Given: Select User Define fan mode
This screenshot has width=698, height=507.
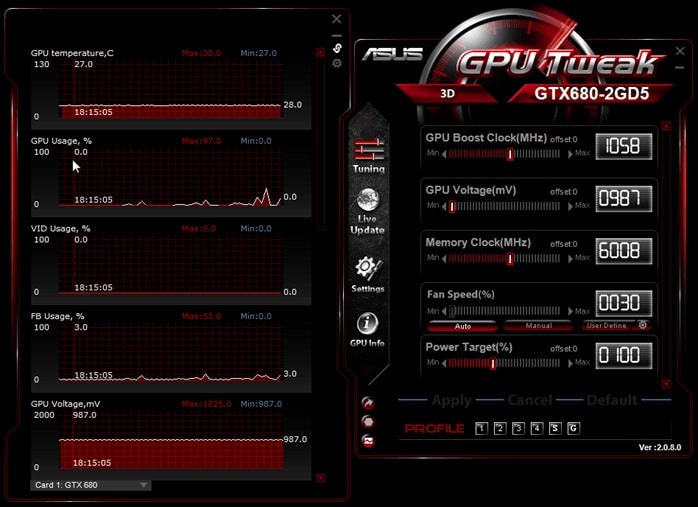Looking at the screenshot, I should coord(607,326).
